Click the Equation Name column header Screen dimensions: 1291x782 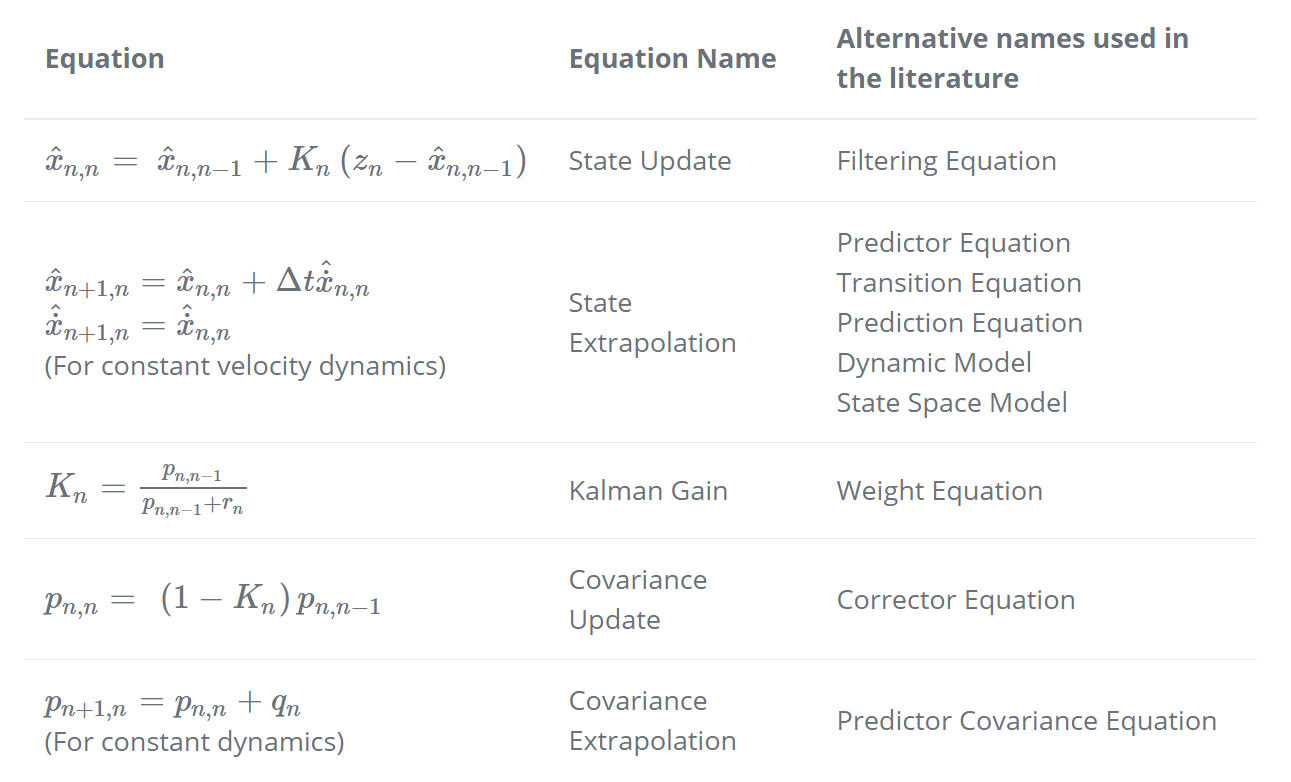coord(672,59)
